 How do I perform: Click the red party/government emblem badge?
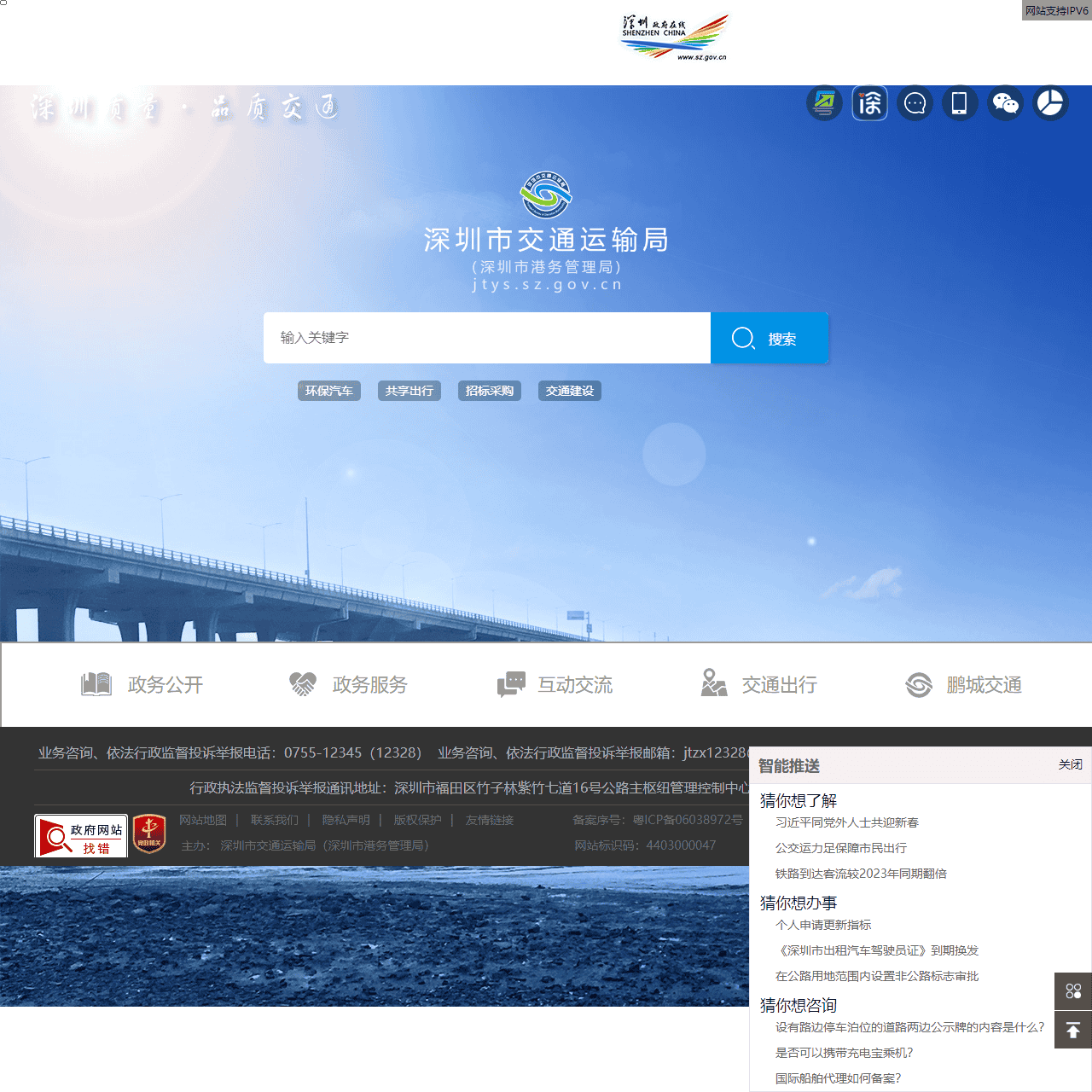(x=149, y=835)
